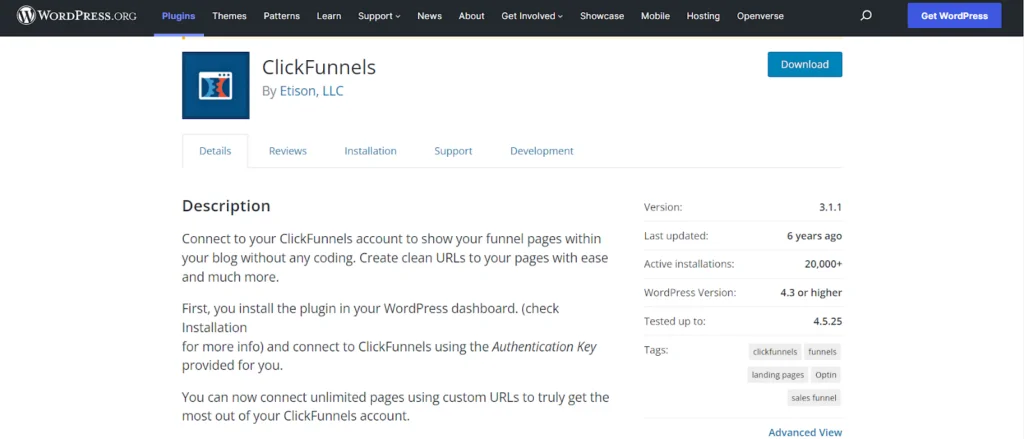The image size is (1024, 439).
Task: Open the About menu item
Action: coord(472,16)
